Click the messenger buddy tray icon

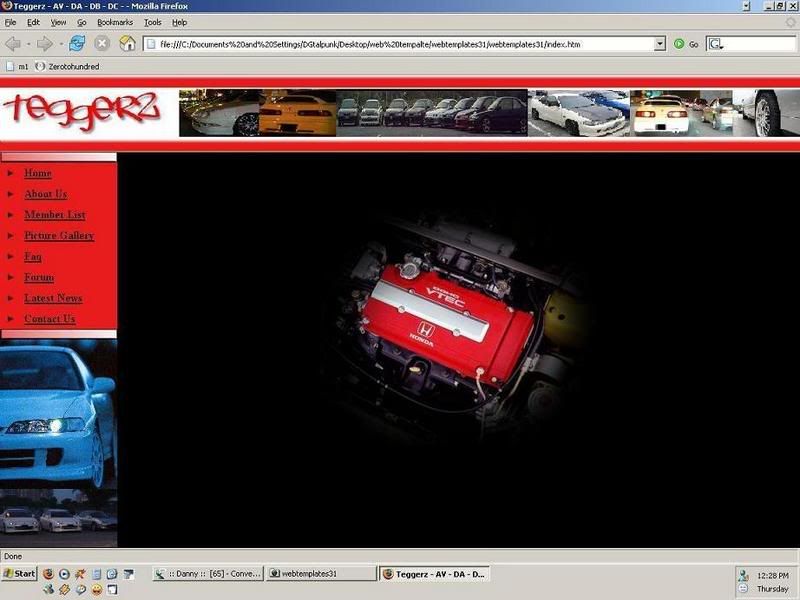743,576
